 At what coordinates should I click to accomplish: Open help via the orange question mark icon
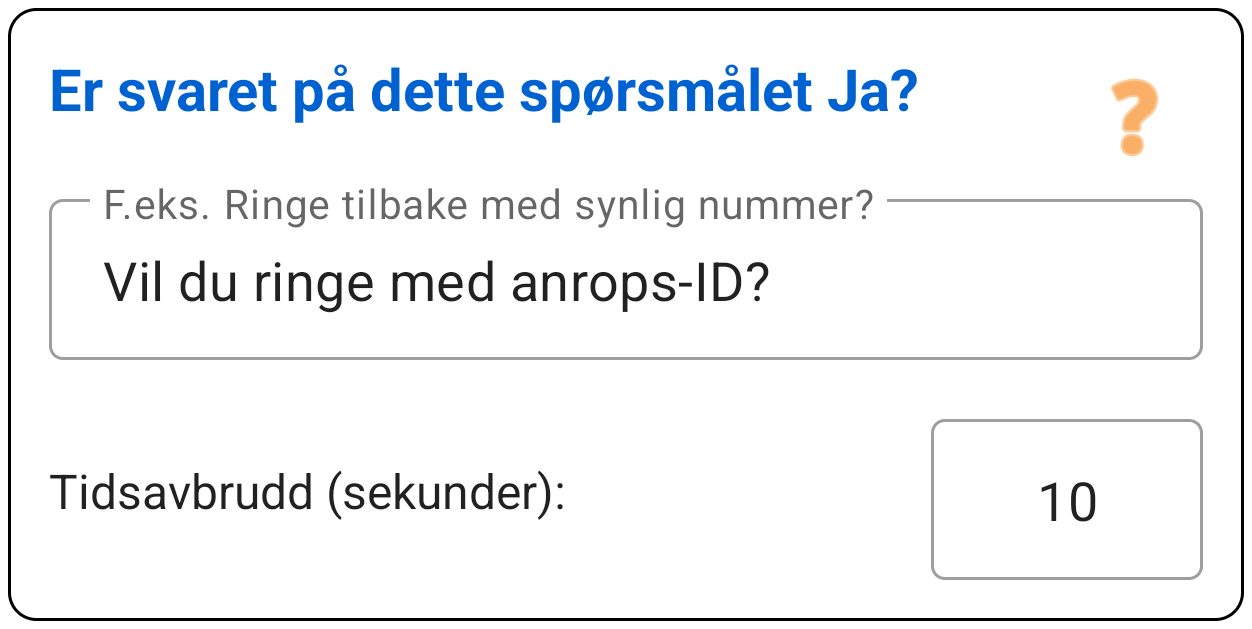click(1134, 118)
